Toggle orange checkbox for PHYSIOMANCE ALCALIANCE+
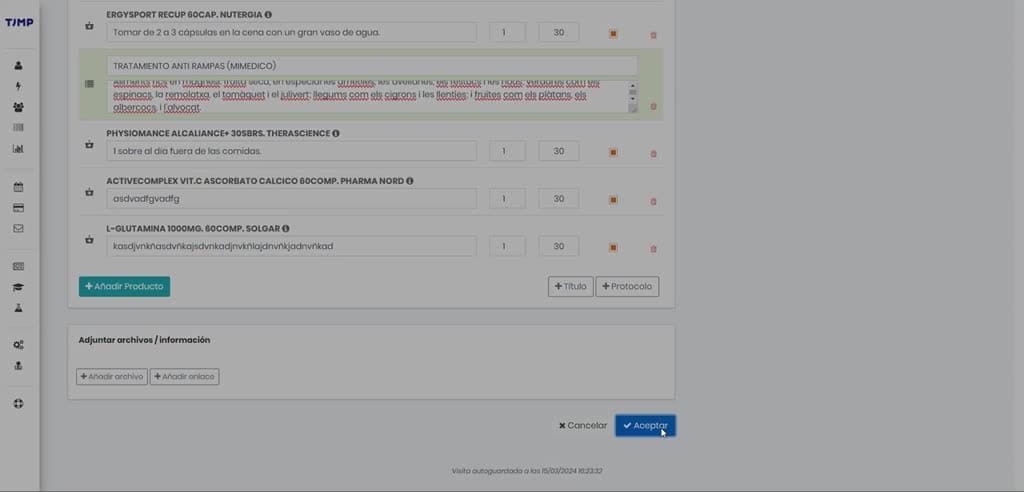Image resolution: width=1024 pixels, height=492 pixels. pos(613,152)
